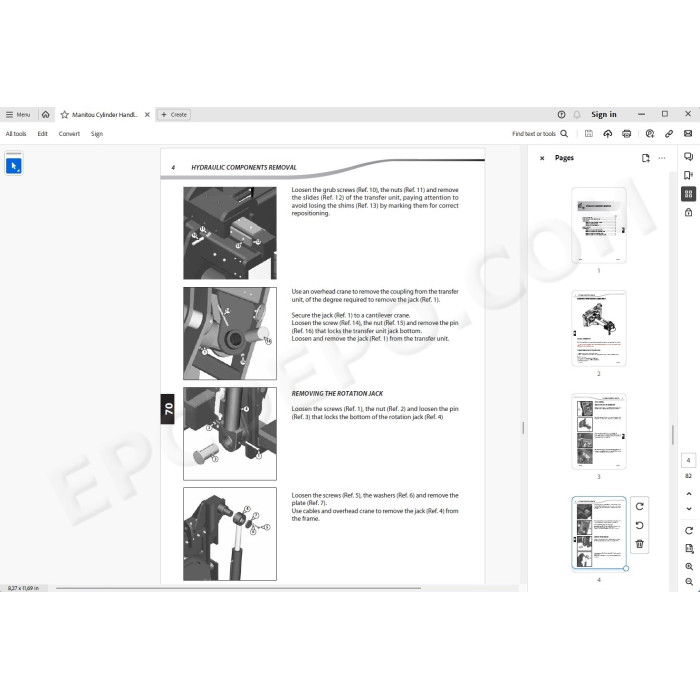The image size is (700, 700).
Task: Click the HYDRAULIC COMPONENTS REMOVAL header text
Action: 244,167
